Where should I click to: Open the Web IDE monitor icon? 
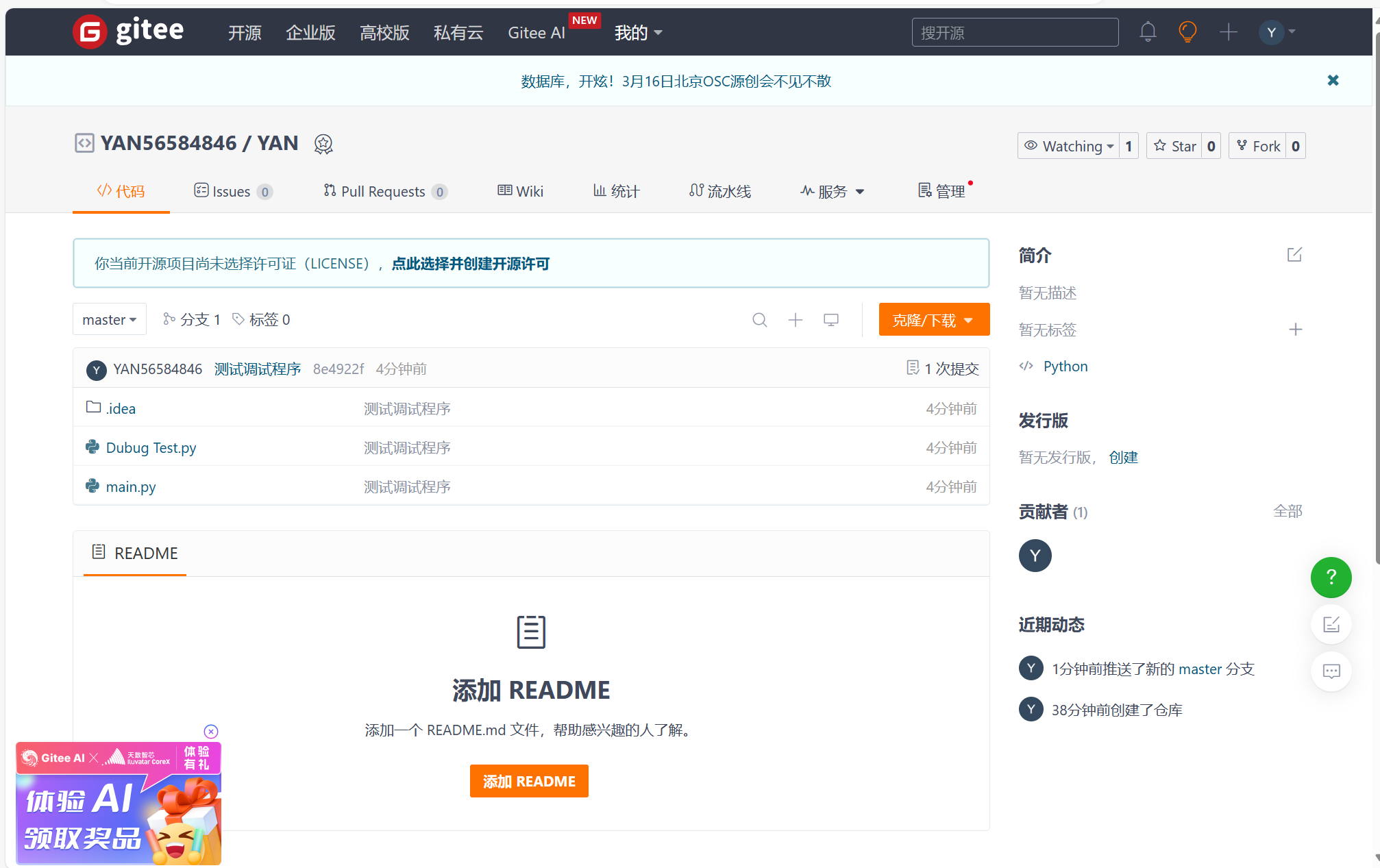tap(831, 320)
